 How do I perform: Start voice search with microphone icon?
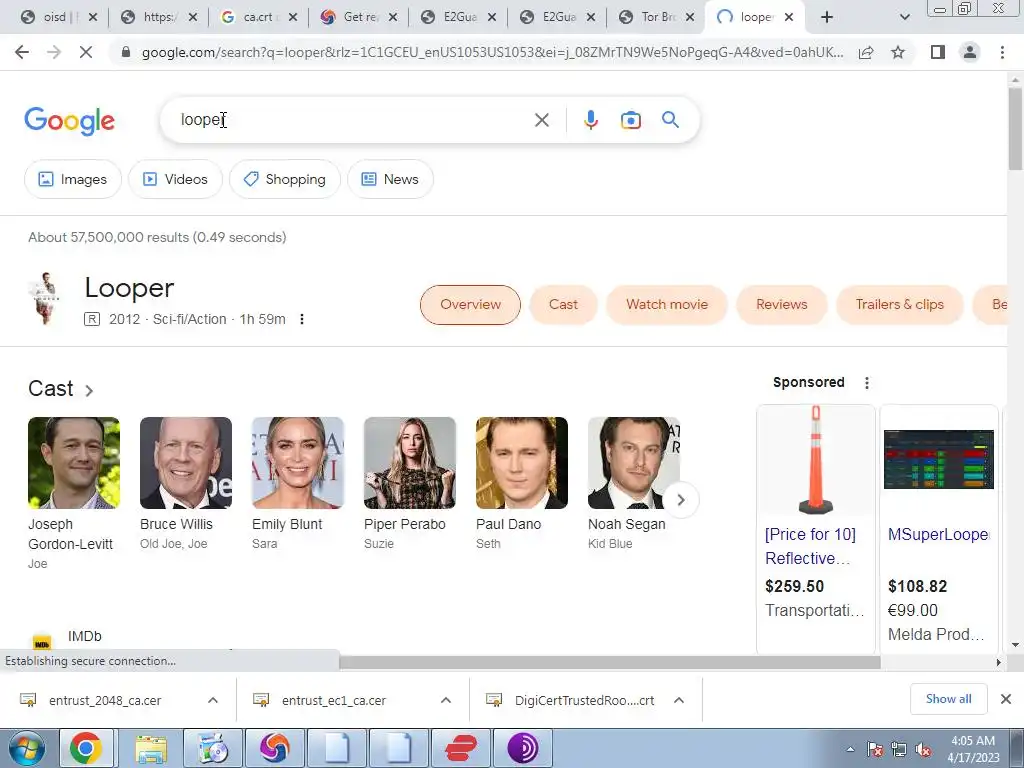coord(590,120)
